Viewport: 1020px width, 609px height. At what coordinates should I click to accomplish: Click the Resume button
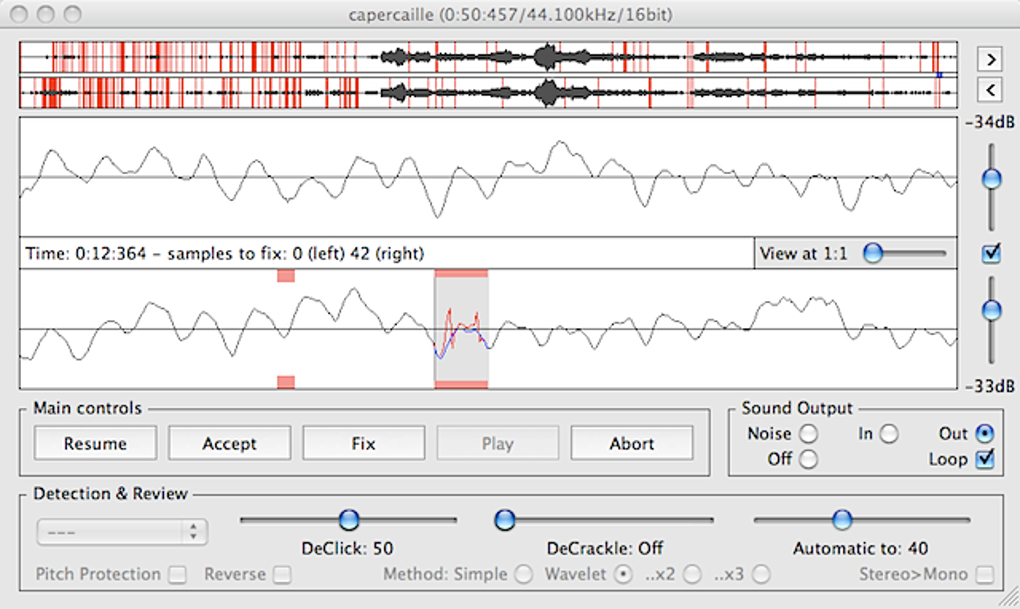coord(95,443)
